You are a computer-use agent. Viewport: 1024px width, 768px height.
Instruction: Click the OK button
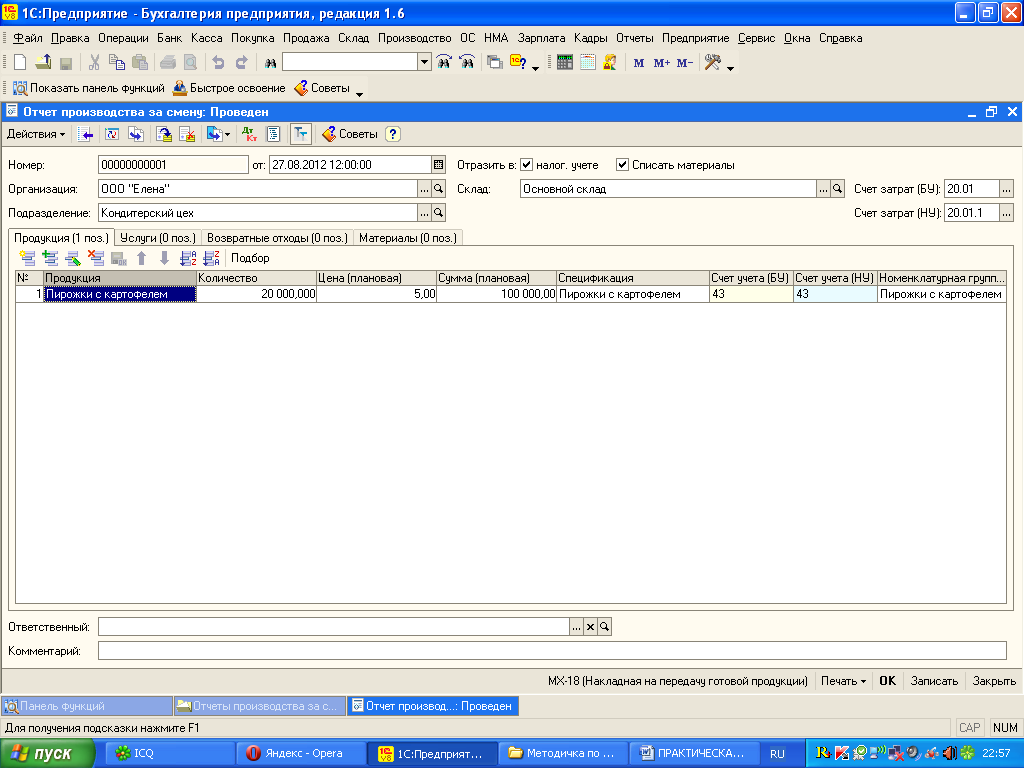click(888, 681)
